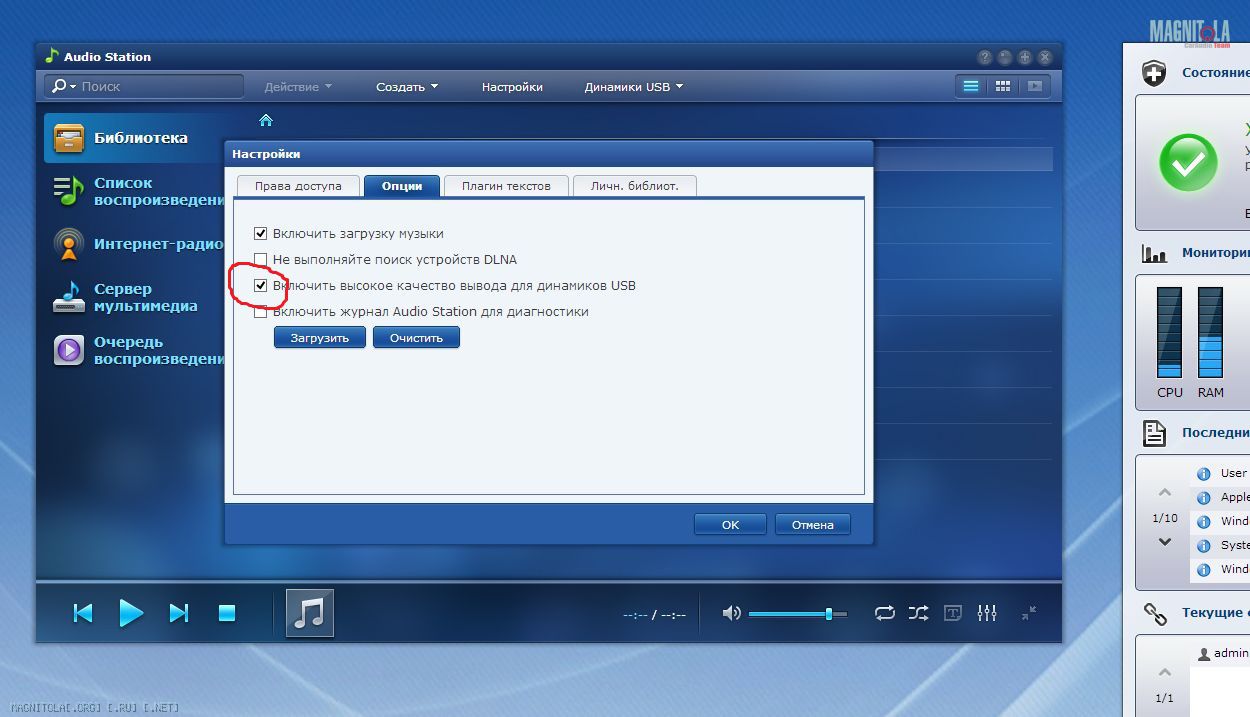1250x717 pixels.
Task: Disable high quality output for USB speakers
Action: tap(261, 285)
